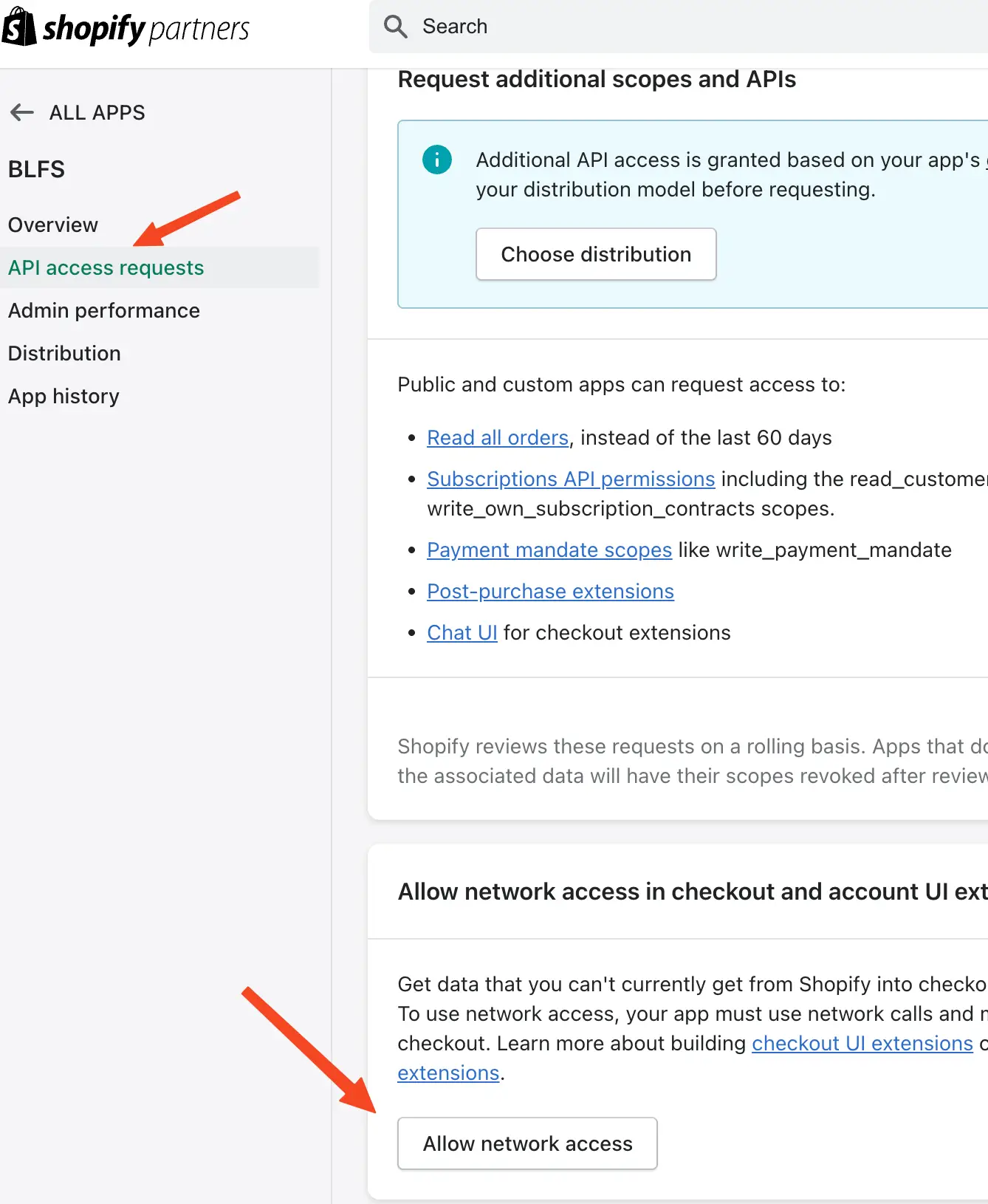
Task: Click the Allow network access button
Action: 527,1143
